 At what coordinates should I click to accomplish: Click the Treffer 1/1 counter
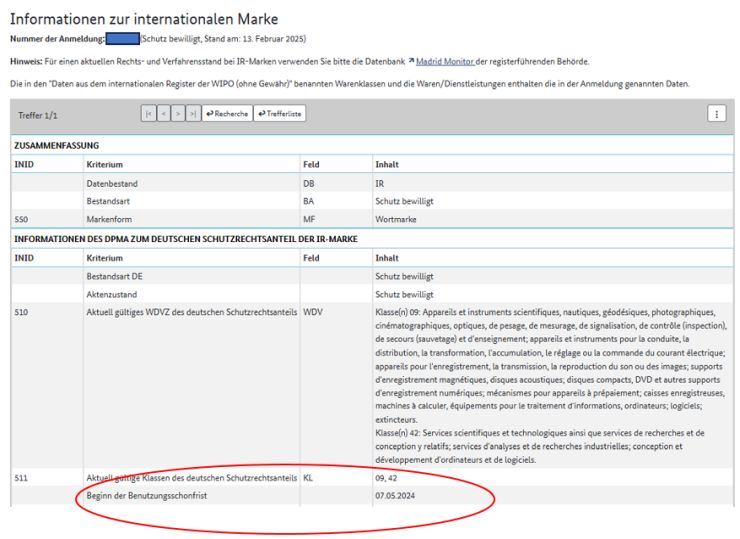(x=38, y=115)
